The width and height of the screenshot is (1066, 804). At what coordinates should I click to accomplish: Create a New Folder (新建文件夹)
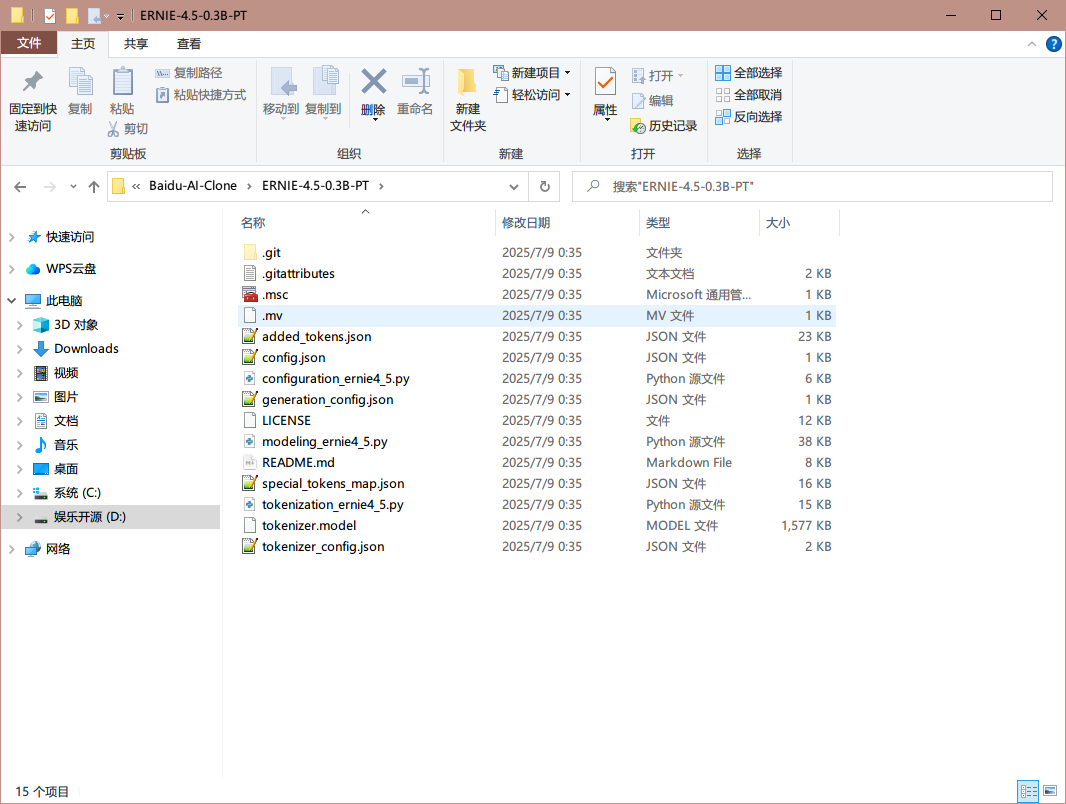point(468,100)
